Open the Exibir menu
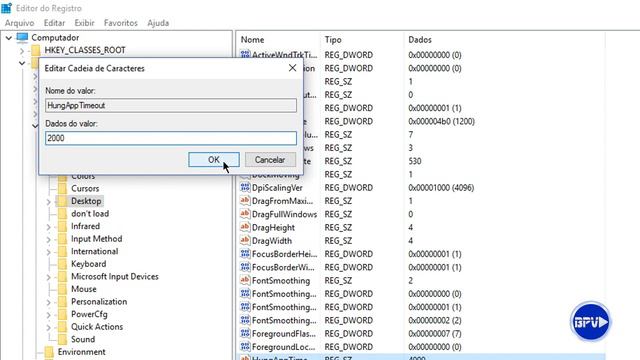Screen dimensions: 640x360 pyautogui.click(x=84, y=23)
